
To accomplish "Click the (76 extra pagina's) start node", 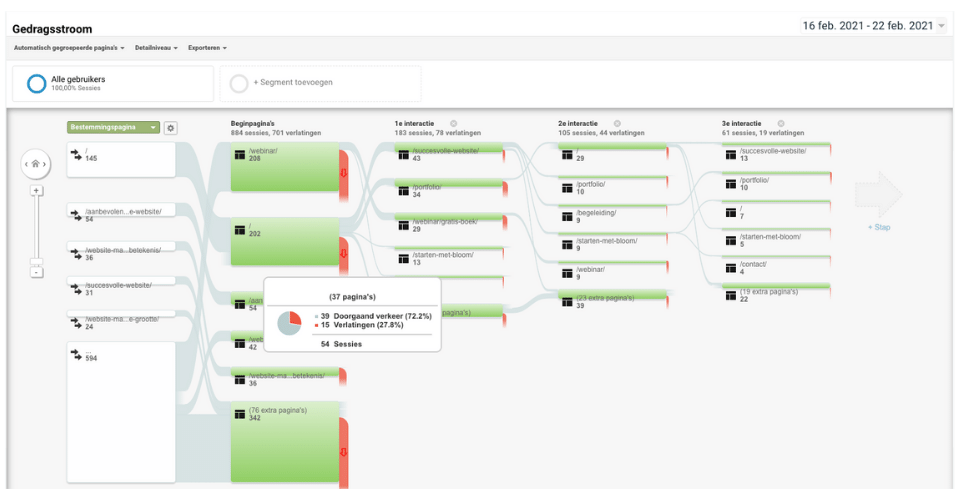I will click(x=285, y=442).
